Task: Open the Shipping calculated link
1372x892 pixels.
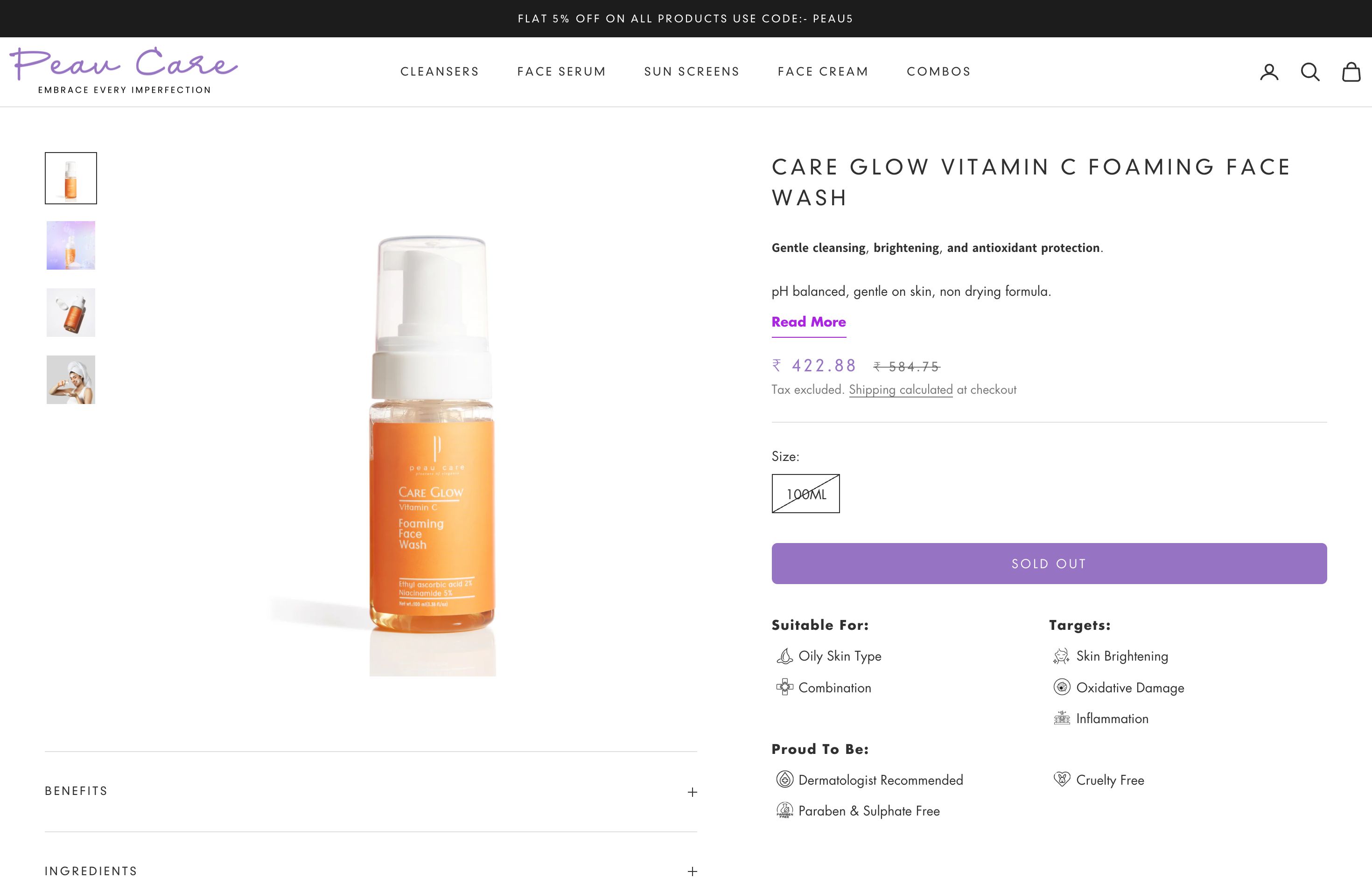Action: (901, 390)
